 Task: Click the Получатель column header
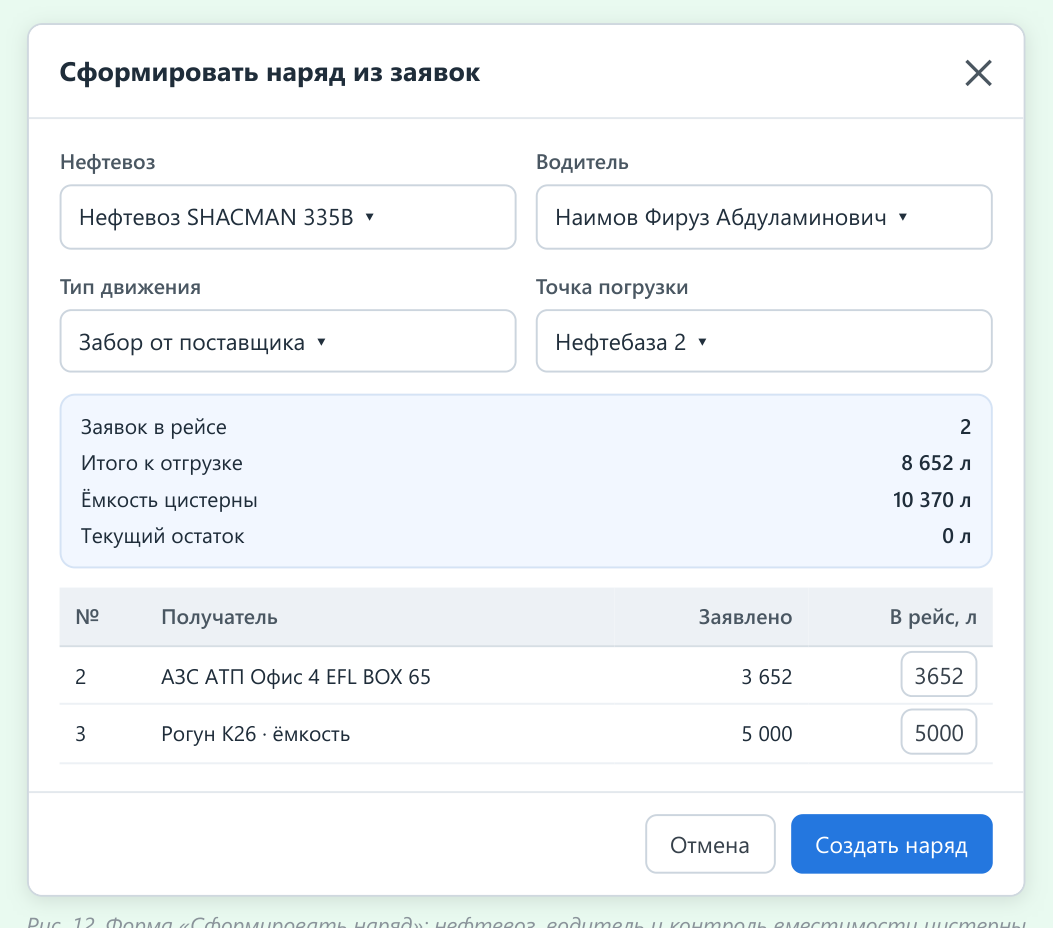pos(219,616)
